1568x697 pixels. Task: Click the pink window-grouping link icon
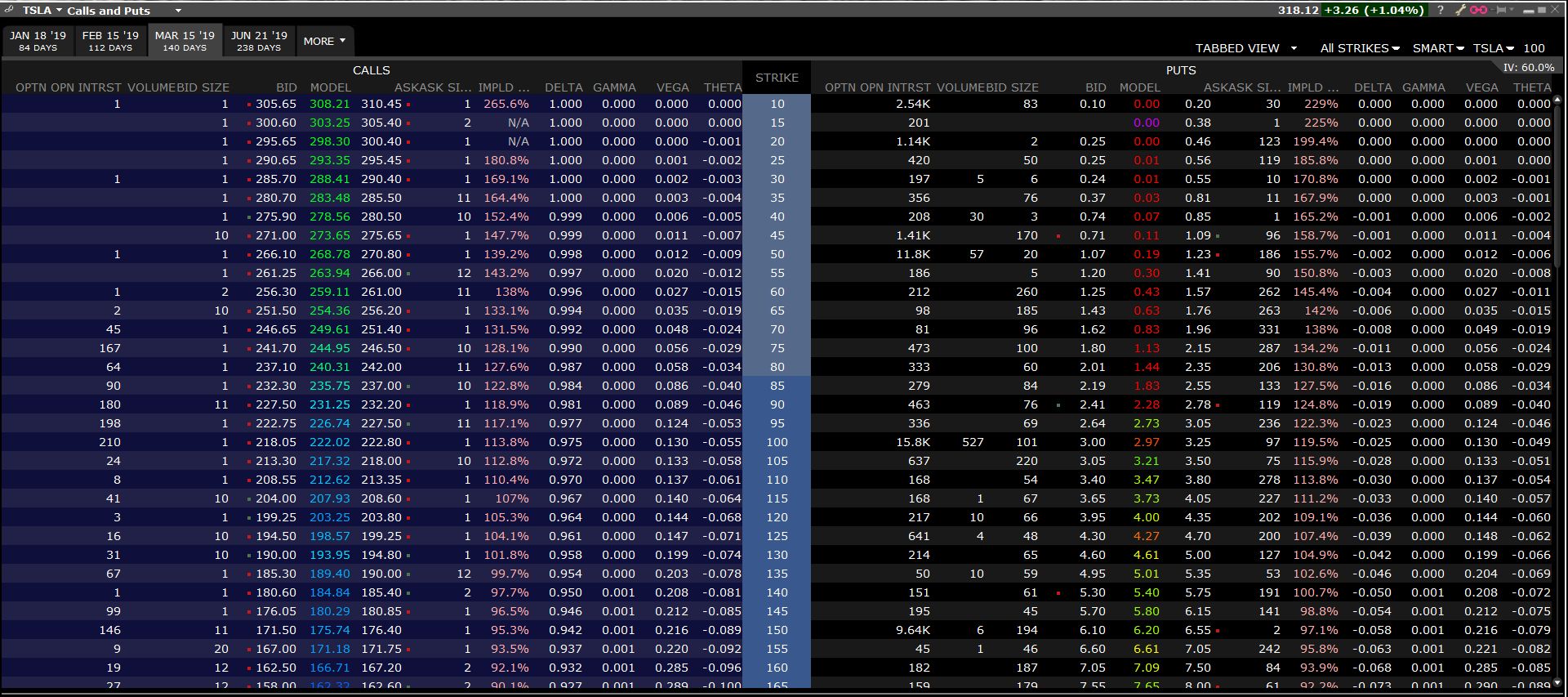click(x=1479, y=10)
